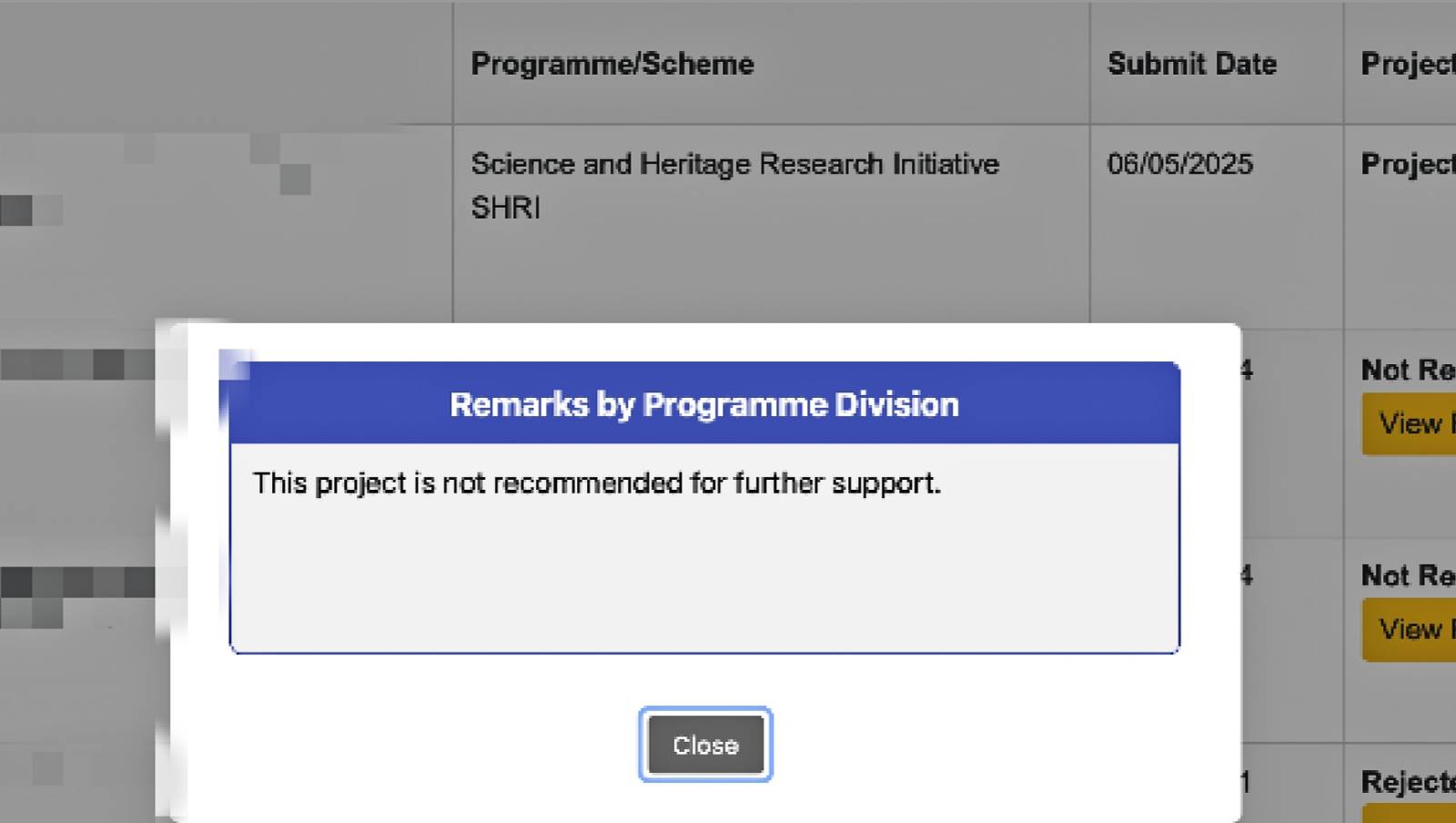Click the Programme/Scheme column header
1456x823 pixels.
(x=612, y=64)
